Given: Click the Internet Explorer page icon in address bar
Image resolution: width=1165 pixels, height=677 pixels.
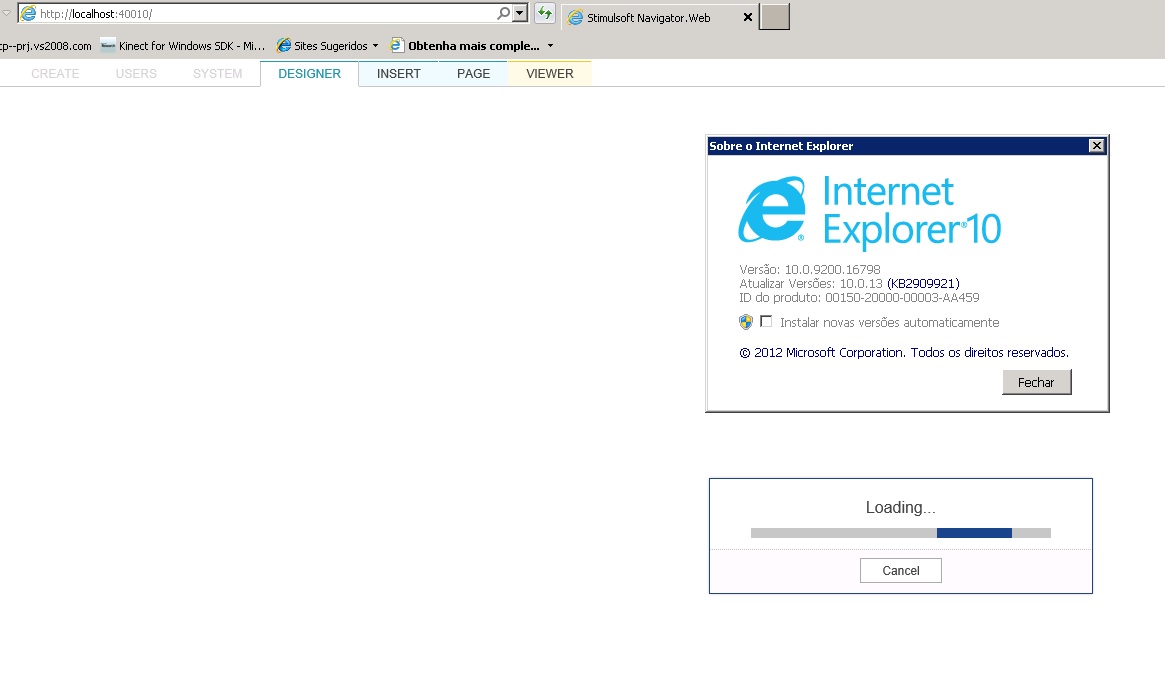Looking at the screenshot, I should [x=28, y=13].
